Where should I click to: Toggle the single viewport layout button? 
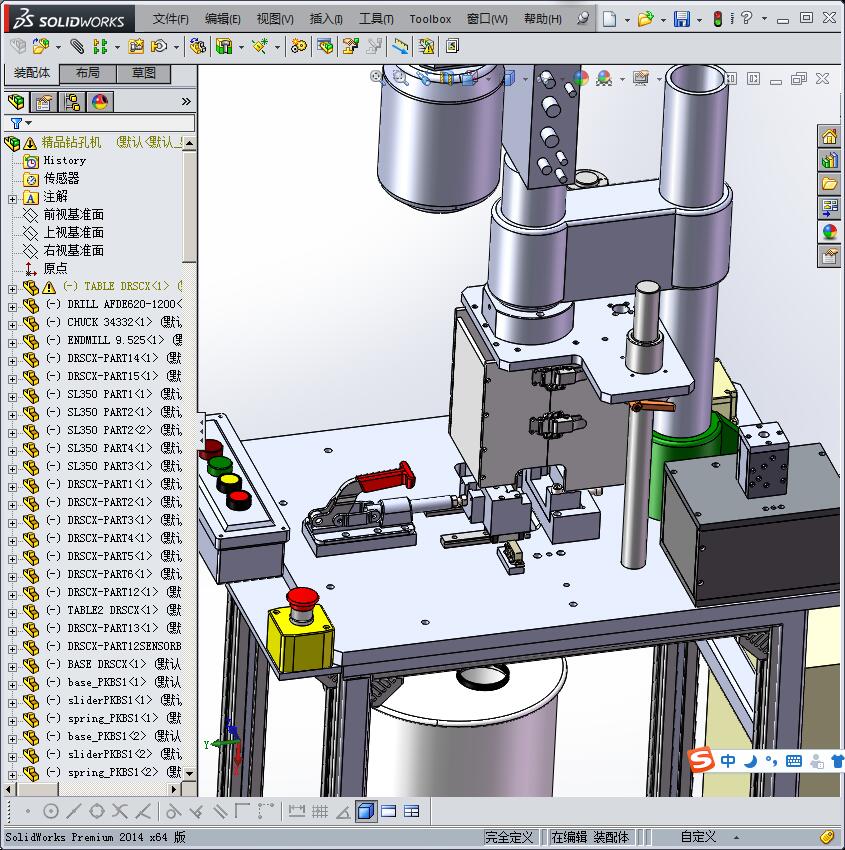pos(389,811)
